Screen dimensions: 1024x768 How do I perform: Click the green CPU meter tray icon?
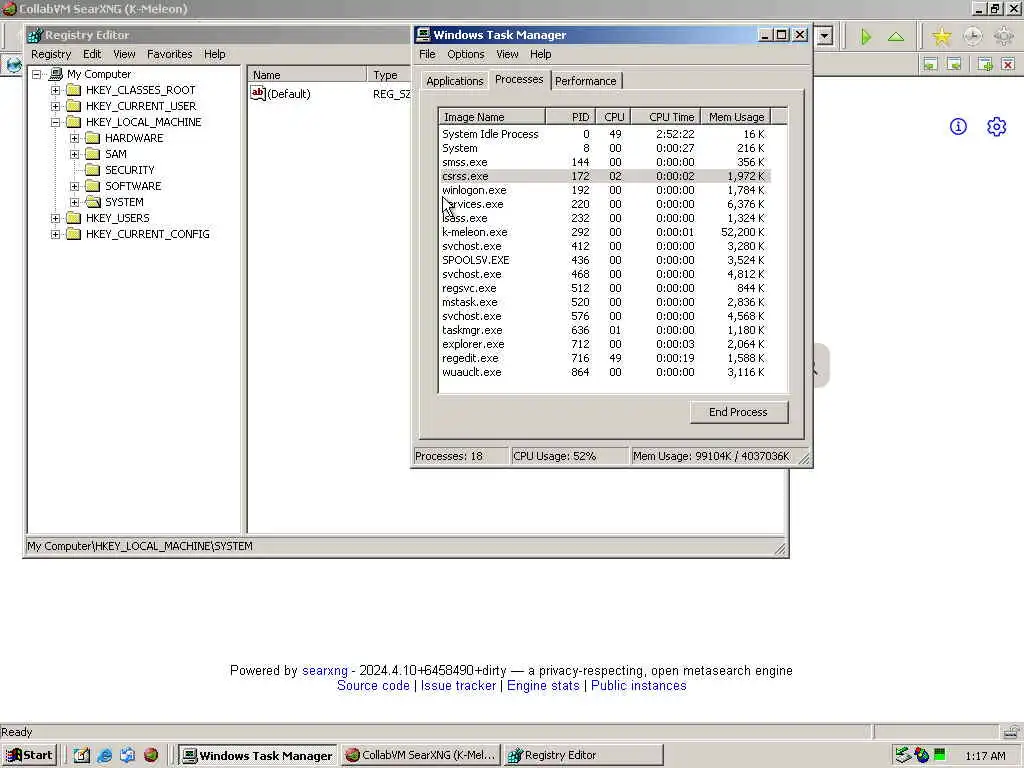click(x=940, y=755)
